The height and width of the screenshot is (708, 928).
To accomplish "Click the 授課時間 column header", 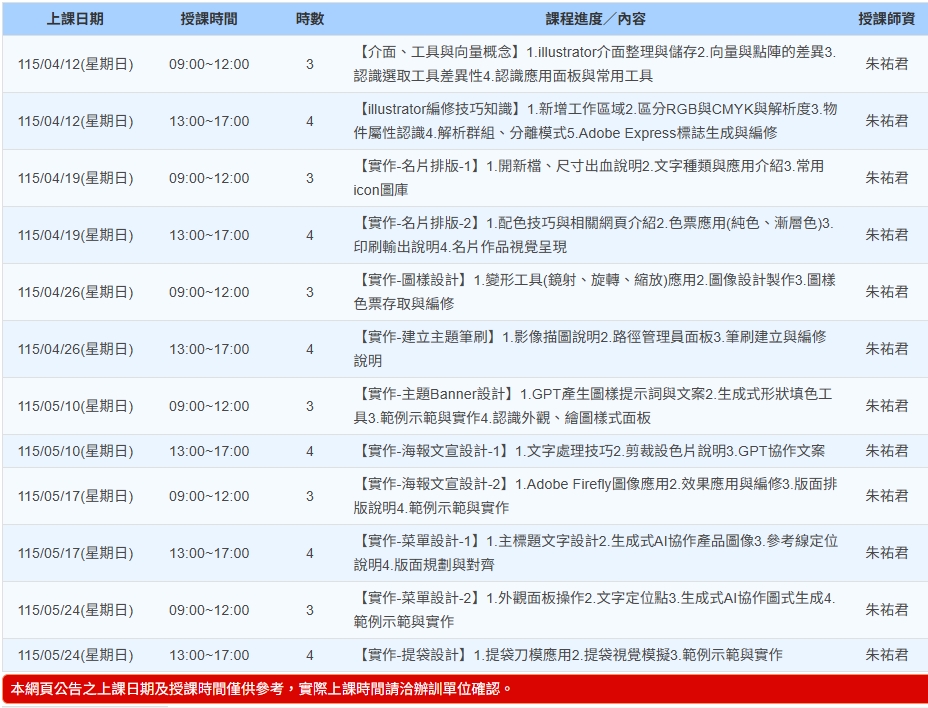I will (x=209, y=19).
